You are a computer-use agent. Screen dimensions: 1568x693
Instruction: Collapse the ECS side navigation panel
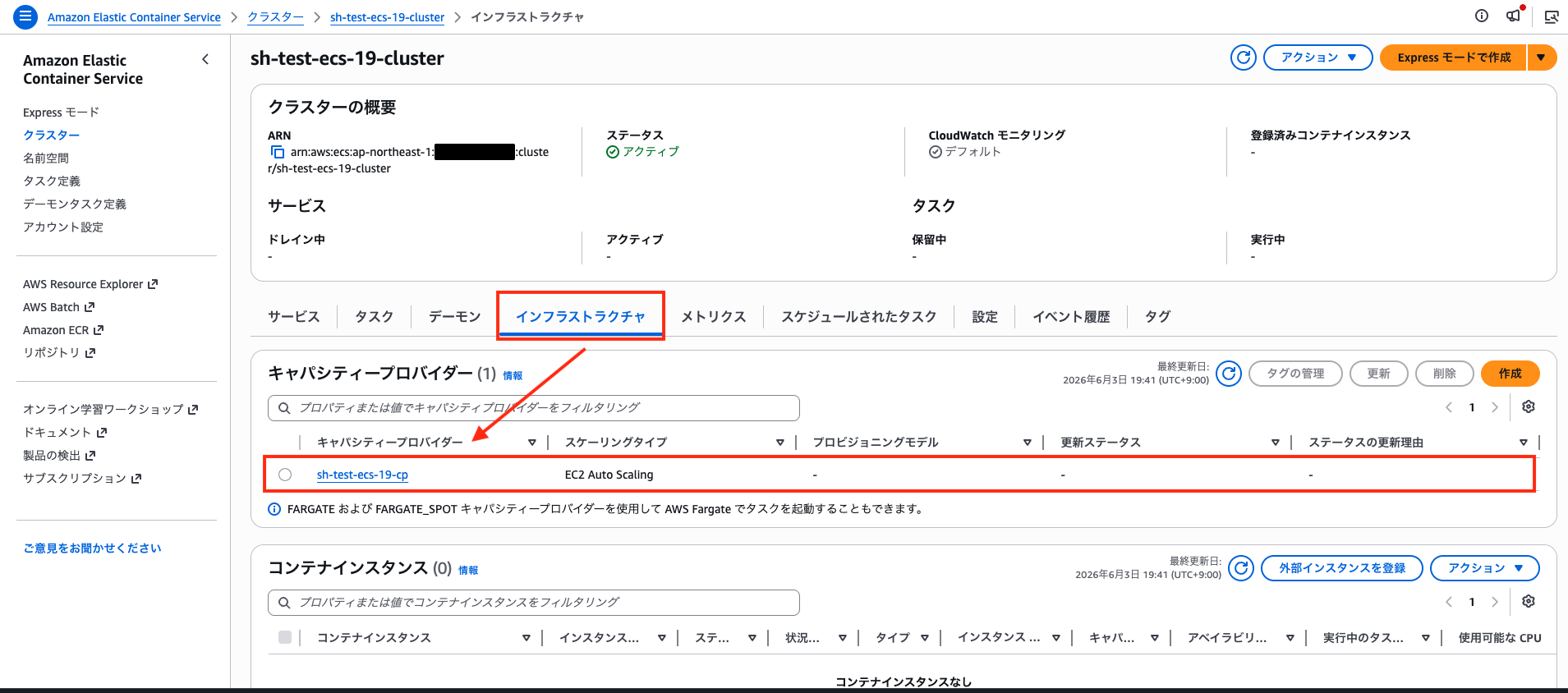pyautogui.click(x=205, y=59)
